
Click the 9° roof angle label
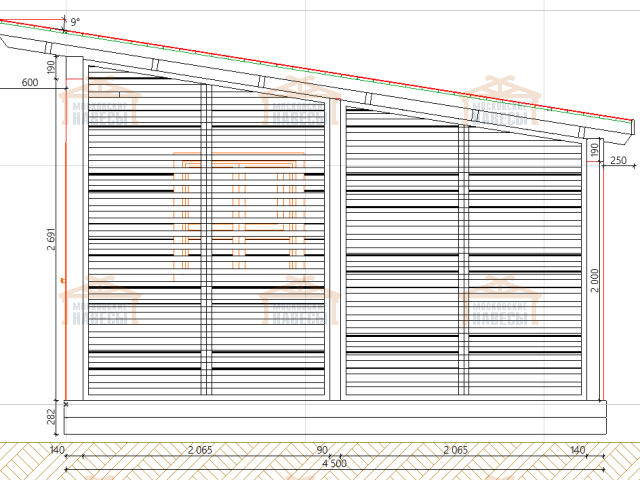pos(76,20)
